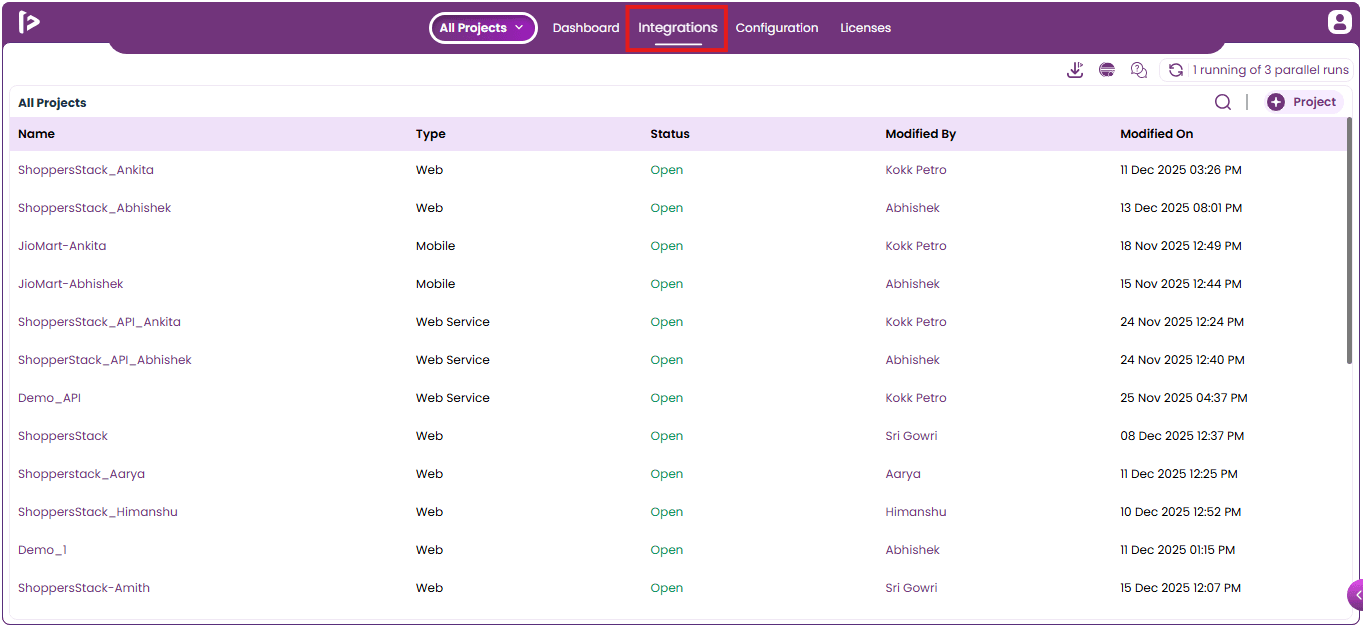Click Open status of Demo_API row

(x=667, y=398)
